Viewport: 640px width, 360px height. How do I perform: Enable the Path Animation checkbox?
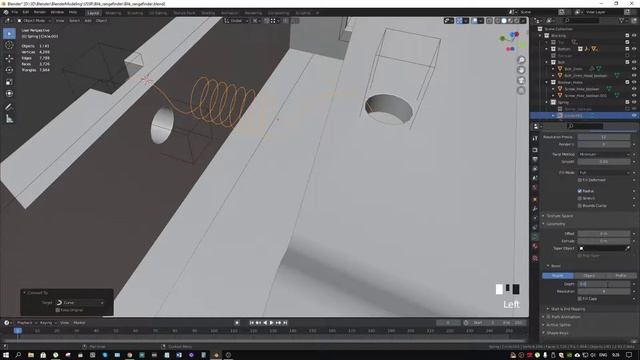coord(549,317)
